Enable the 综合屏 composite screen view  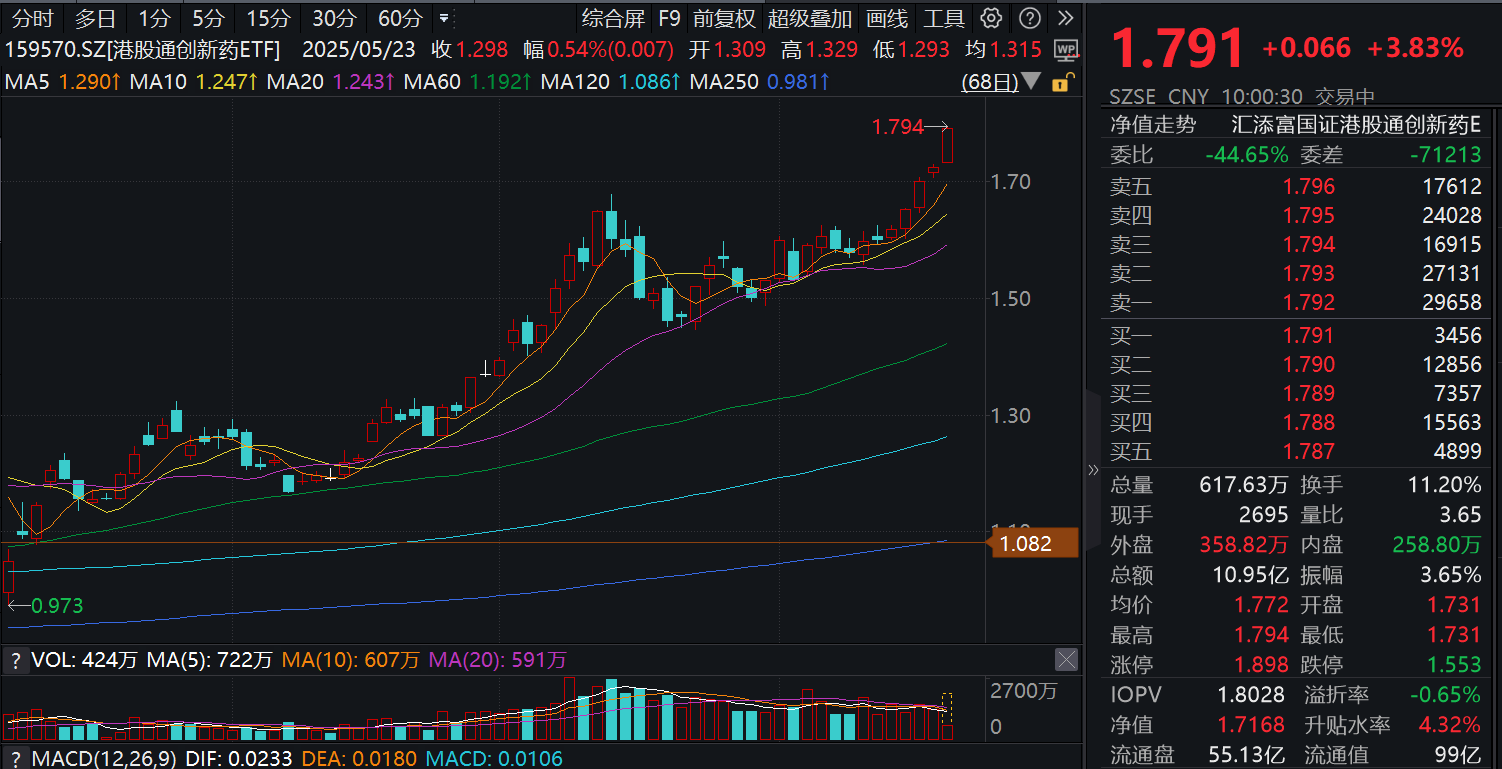coord(611,18)
